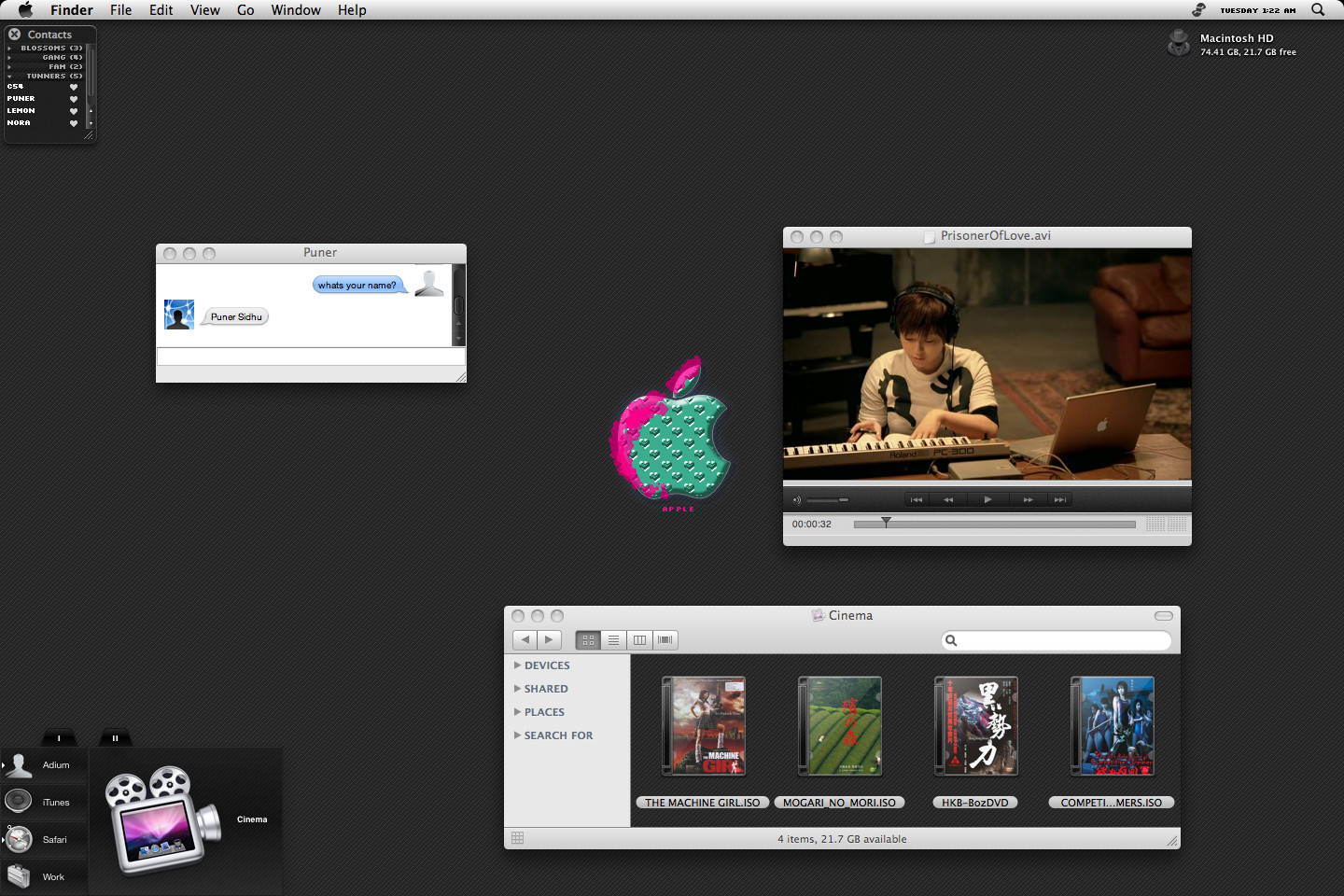Fast-forward the PrisonerOfLove video
Image resolution: width=1344 pixels, height=896 pixels.
click(x=1028, y=499)
